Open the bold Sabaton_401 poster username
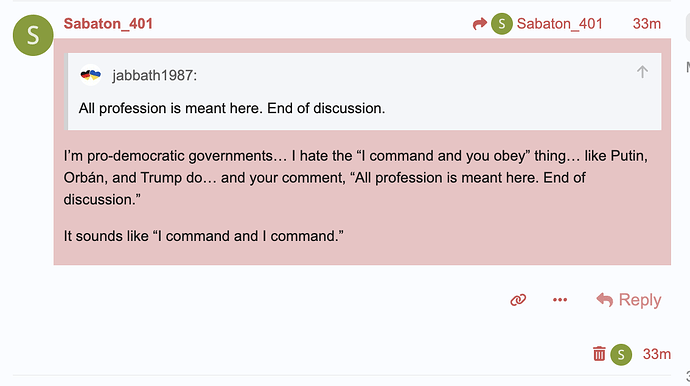Screen dimensions: 690x386 pos(108,23)
